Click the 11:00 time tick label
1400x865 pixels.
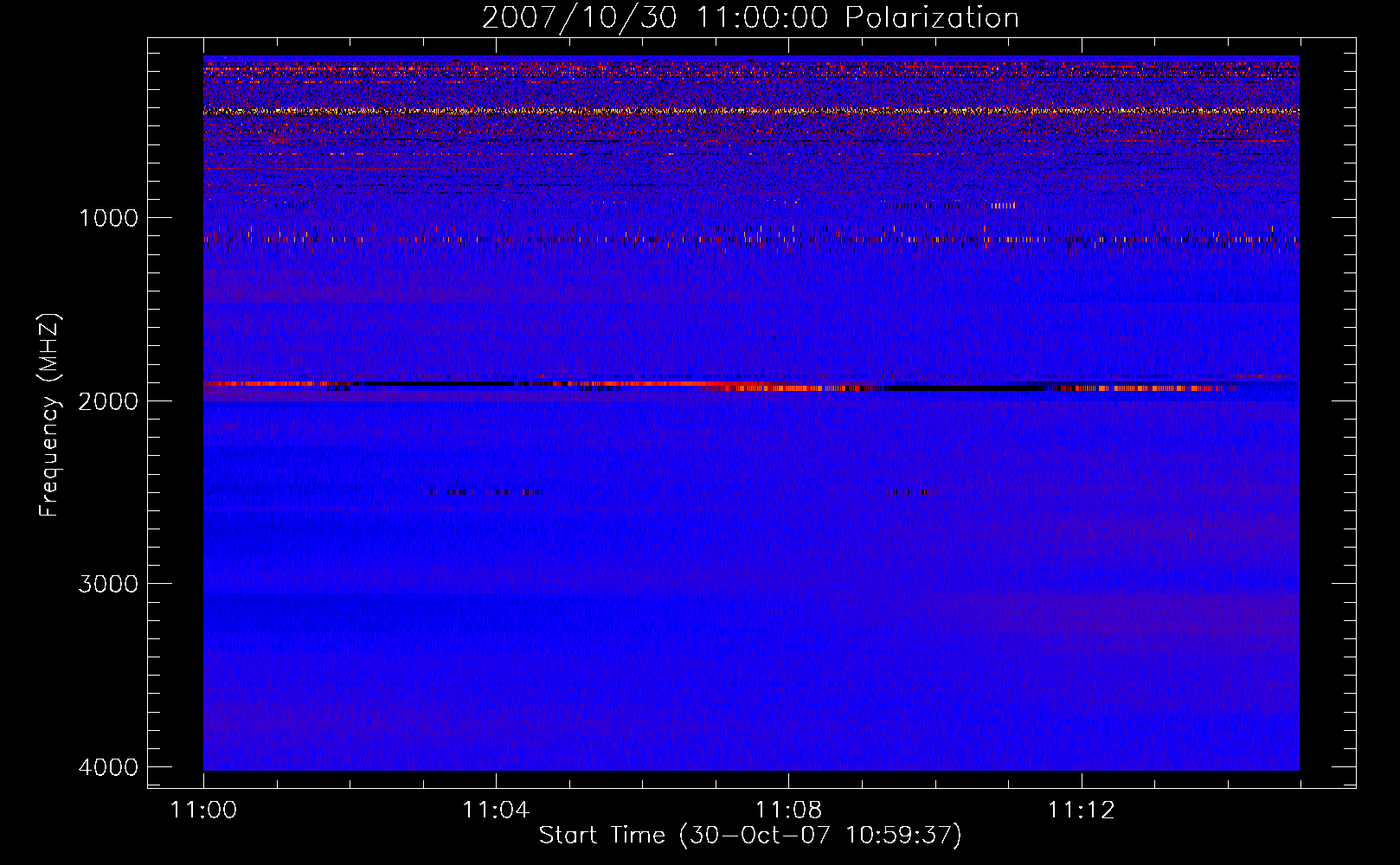203,811
